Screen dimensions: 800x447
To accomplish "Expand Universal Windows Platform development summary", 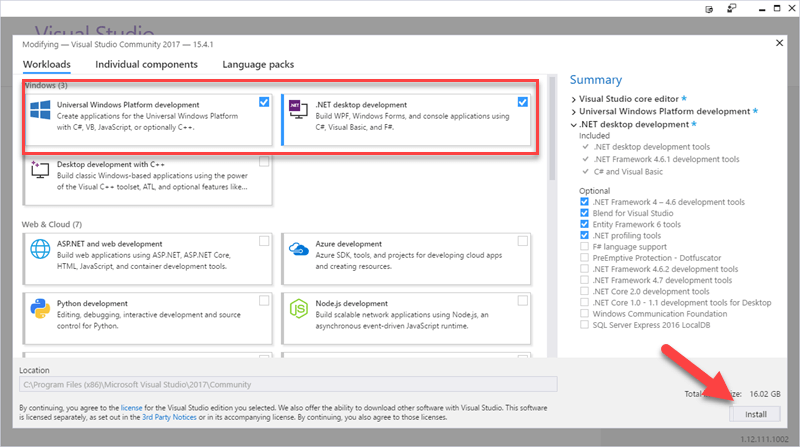I will pyautogui.click(x=574, y=112).
